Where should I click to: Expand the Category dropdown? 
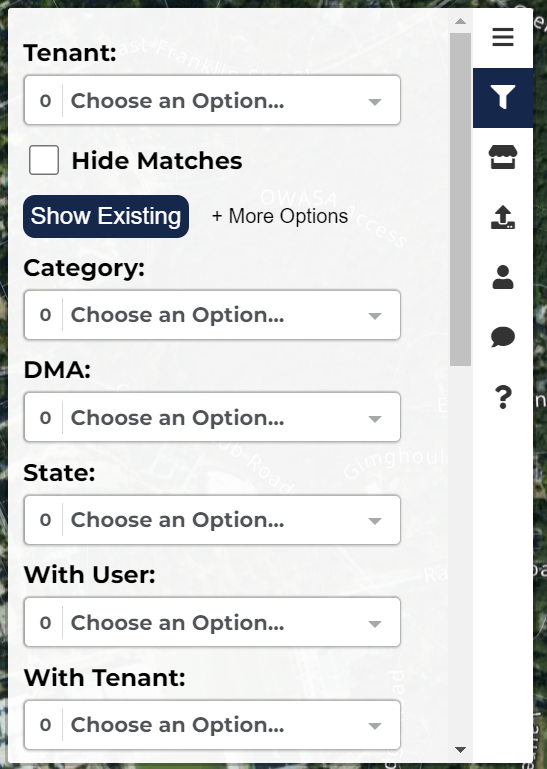pyautogui.click(x=212, y=315)
